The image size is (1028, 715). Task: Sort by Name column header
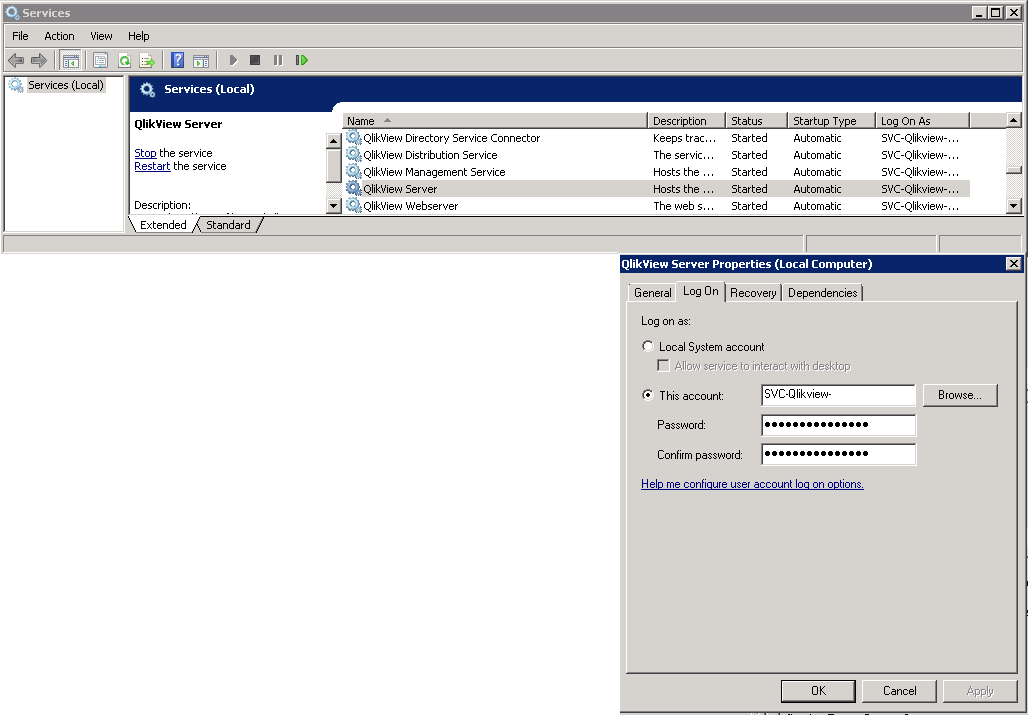pos(495,121)
